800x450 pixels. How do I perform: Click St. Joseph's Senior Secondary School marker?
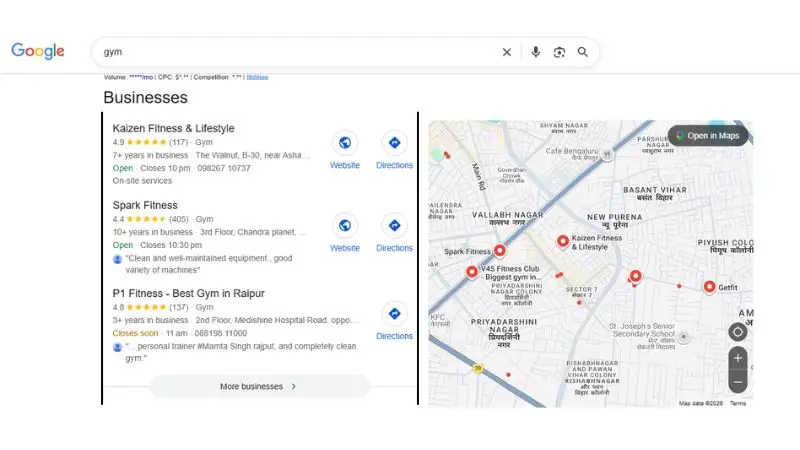[684, 337]
